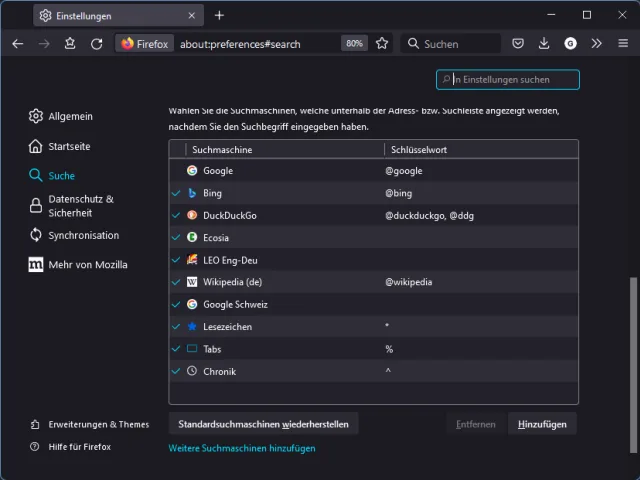Follow the Weitere Suchmaschinen hinzufügen link
Image resolution: width=640 pixels, height=480 pixels.
pyautogui.click(x=242, y=448)
